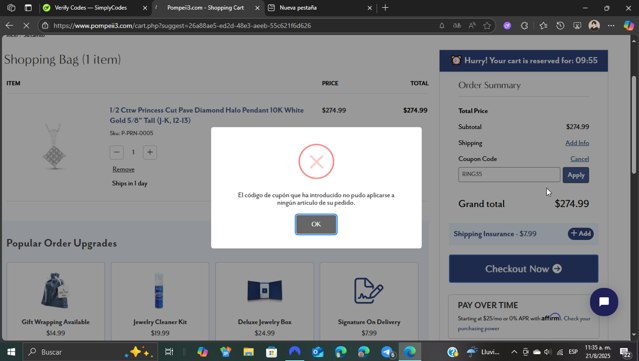Open translate page option in address bar

pyautogui.click(x=457, y=26)
